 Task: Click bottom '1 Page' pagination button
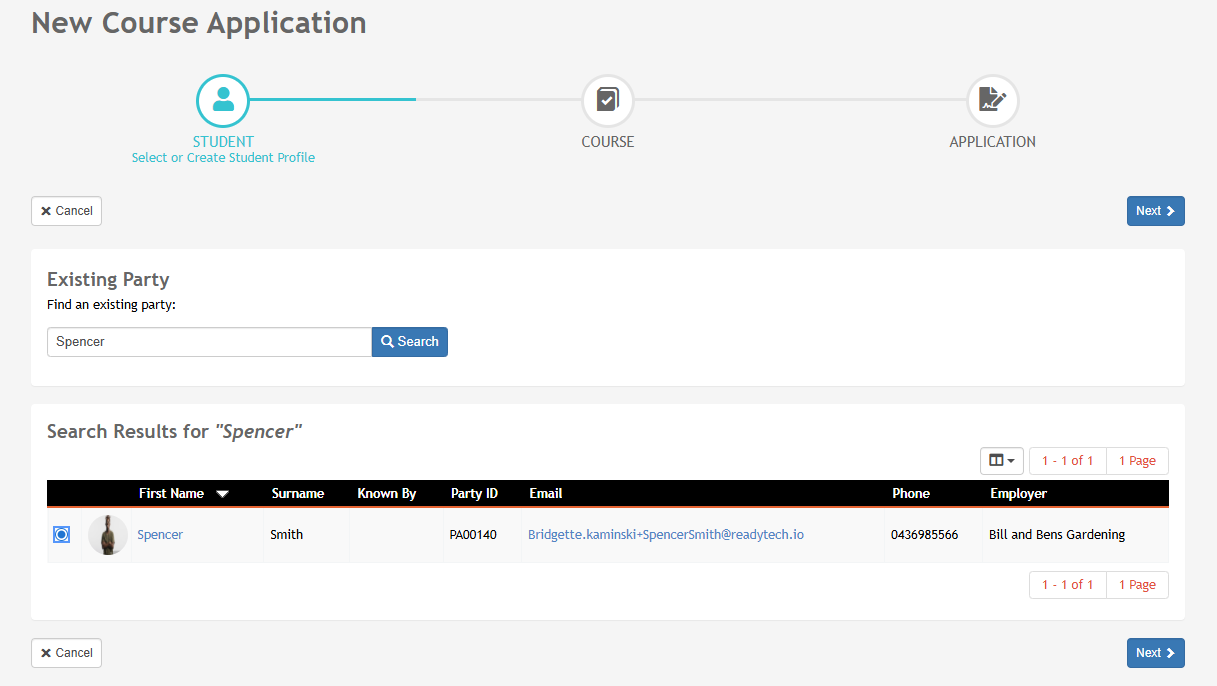pos(1137,585)
